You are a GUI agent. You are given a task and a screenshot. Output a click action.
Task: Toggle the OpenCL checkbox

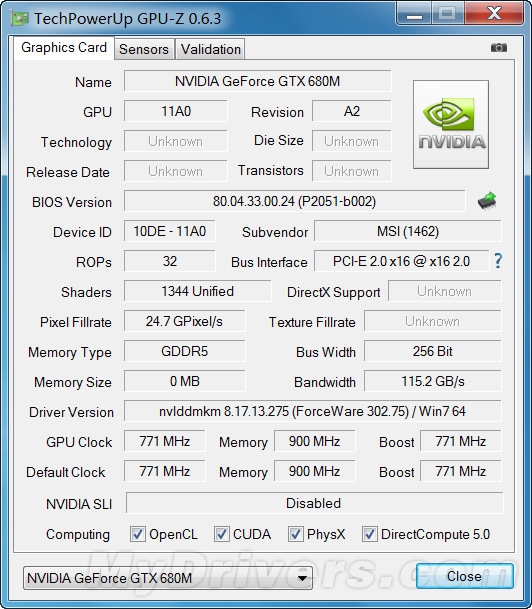(x=137, y=534)
